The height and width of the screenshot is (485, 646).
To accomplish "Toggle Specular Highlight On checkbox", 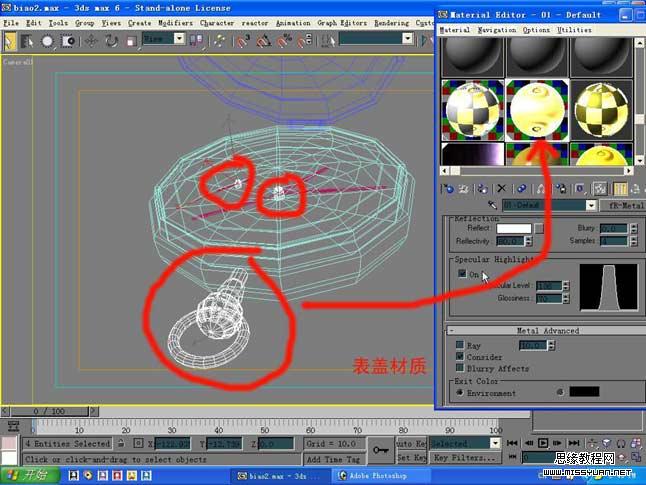I will click(462, 273).
